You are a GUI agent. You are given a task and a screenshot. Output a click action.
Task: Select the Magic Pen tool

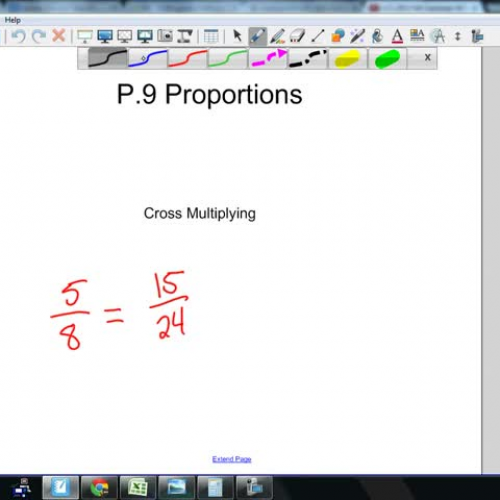[357, 36]
